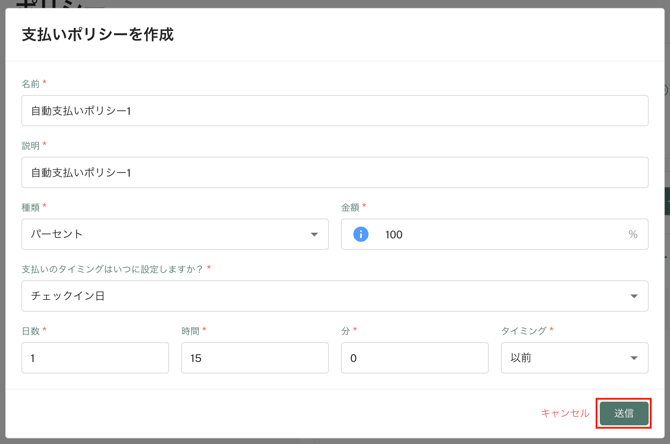This screenshot has width=670, height=444.
Task: Click the 金額 field label
Action: [x=351, y=207]
